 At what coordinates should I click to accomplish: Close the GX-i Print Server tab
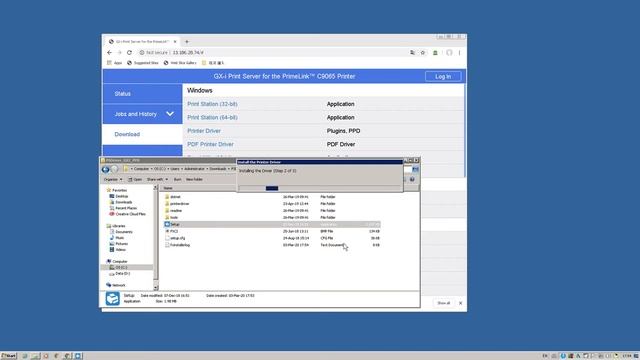[175, 42]
